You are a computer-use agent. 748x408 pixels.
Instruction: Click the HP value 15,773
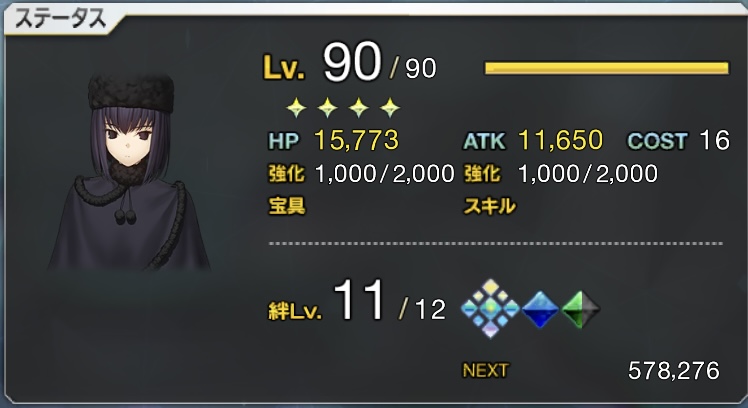click(356, 140)
